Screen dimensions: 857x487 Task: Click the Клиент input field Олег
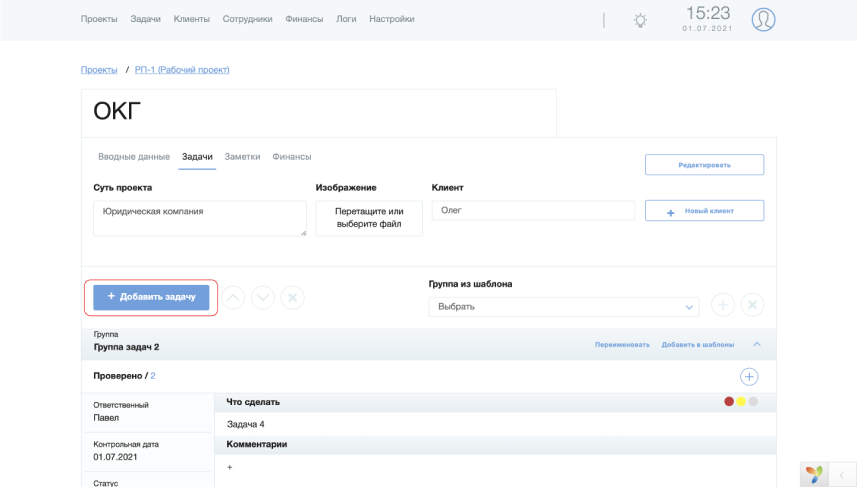coord(533,210)
